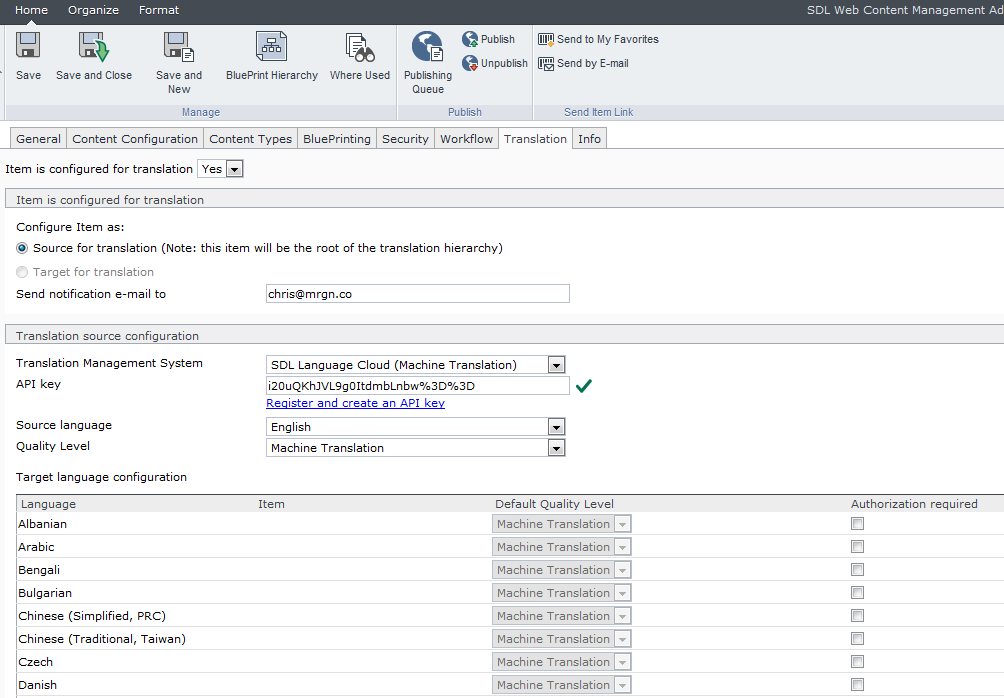The width and height of the screenshot is (1004, 698).
Task: Click Register and create an API key link
Action: click(x=355, y=403)
